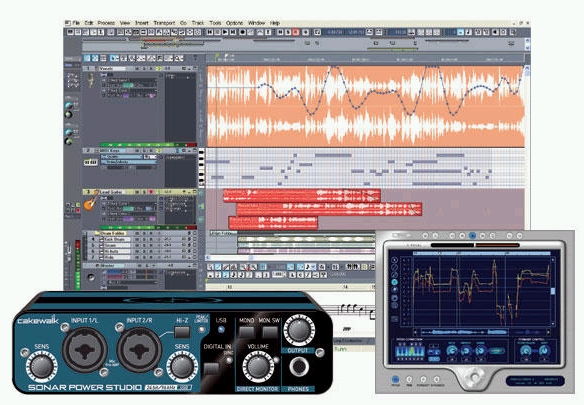Open the Edit menu
This screenshot has height=405, width=584.
pos(89,23)
